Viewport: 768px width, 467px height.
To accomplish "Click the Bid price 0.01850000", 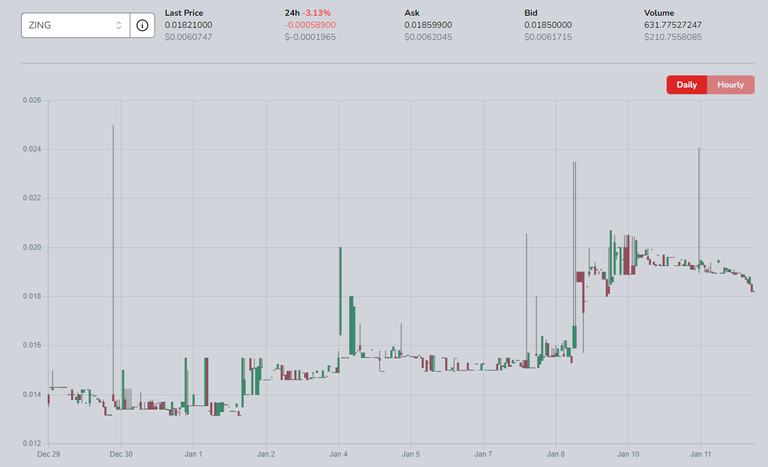I will point(548,25).
